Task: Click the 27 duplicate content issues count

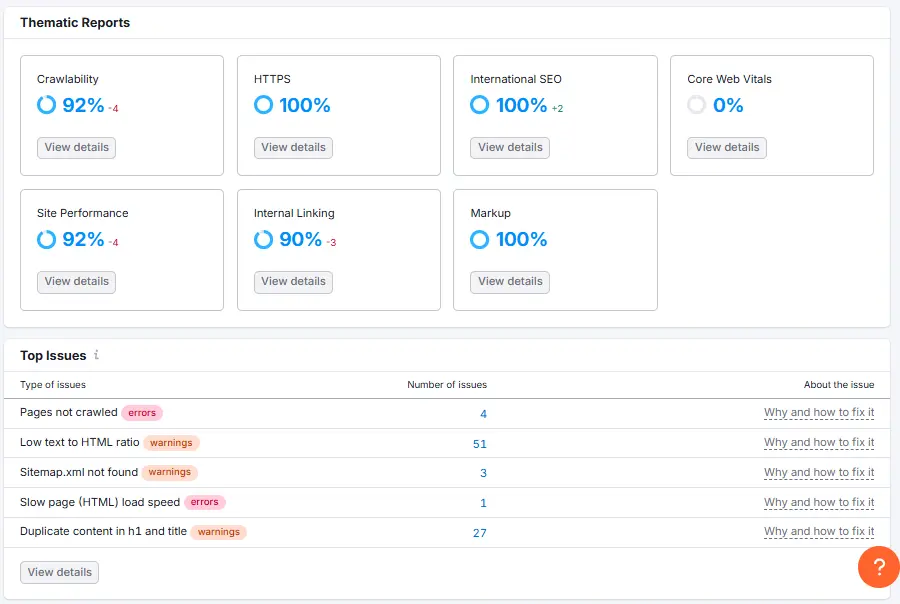Action: pyautogui.click(x=479, y=532)
